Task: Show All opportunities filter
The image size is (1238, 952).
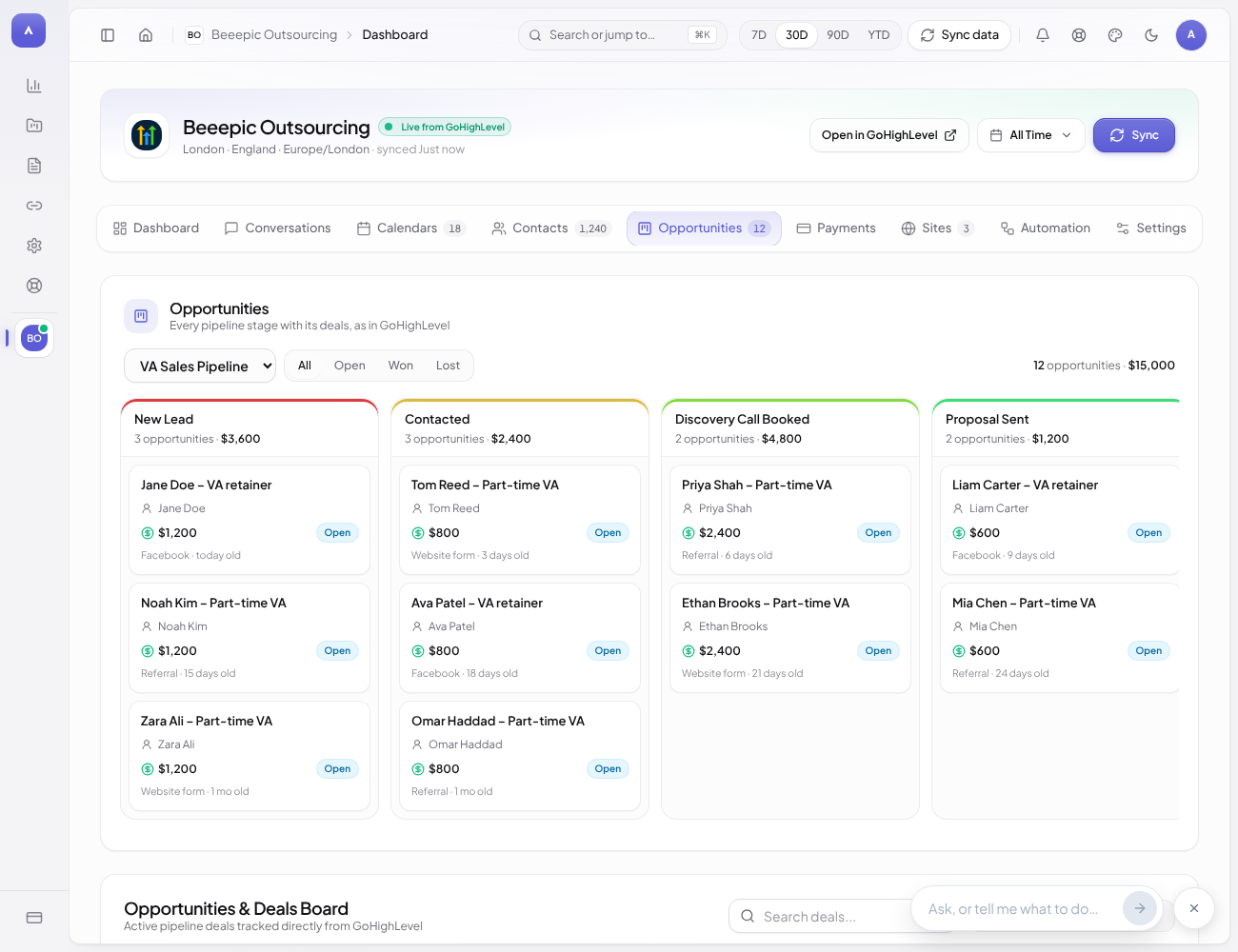Action: [x=305, y=366]
